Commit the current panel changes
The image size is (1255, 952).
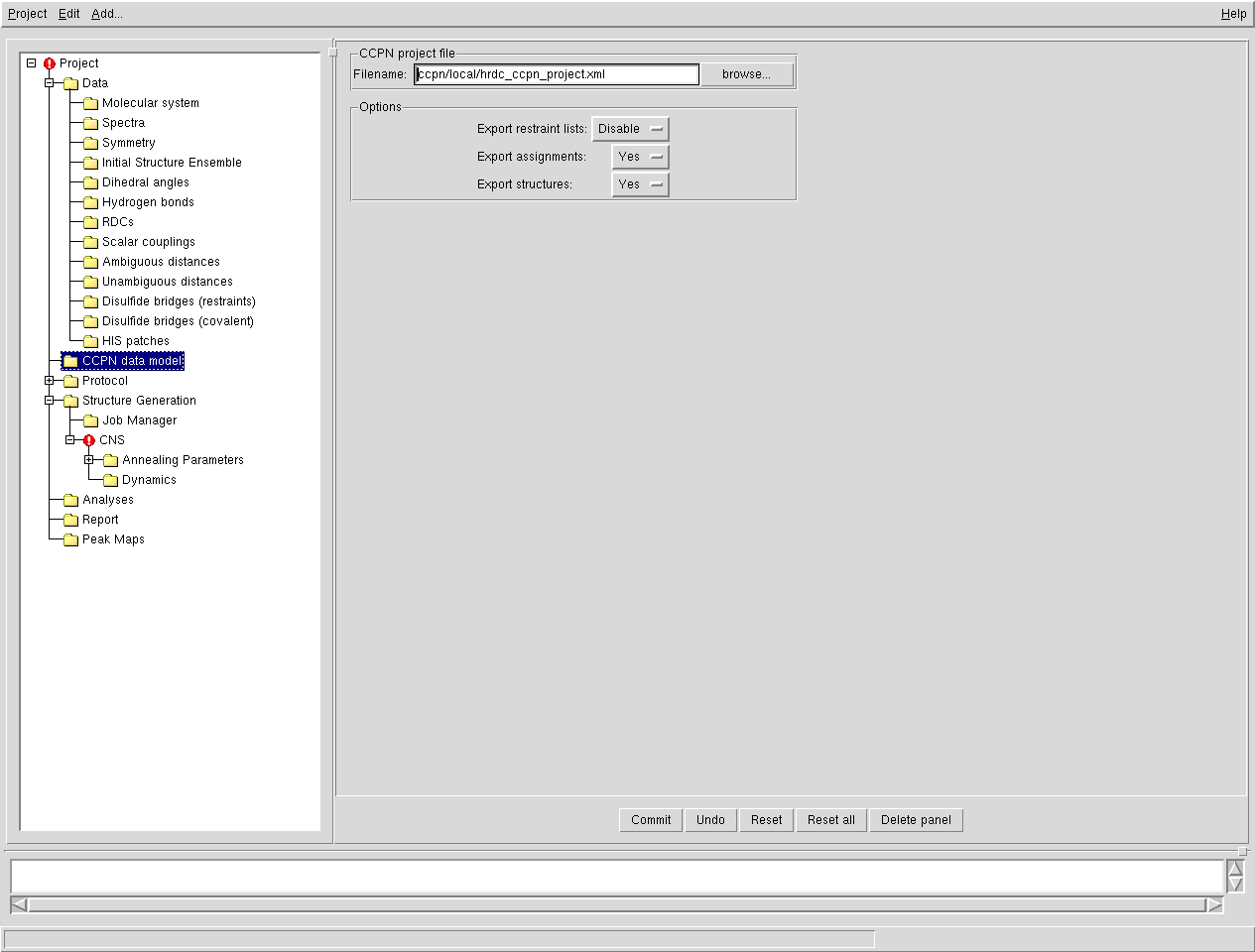(x=650, y=819)
